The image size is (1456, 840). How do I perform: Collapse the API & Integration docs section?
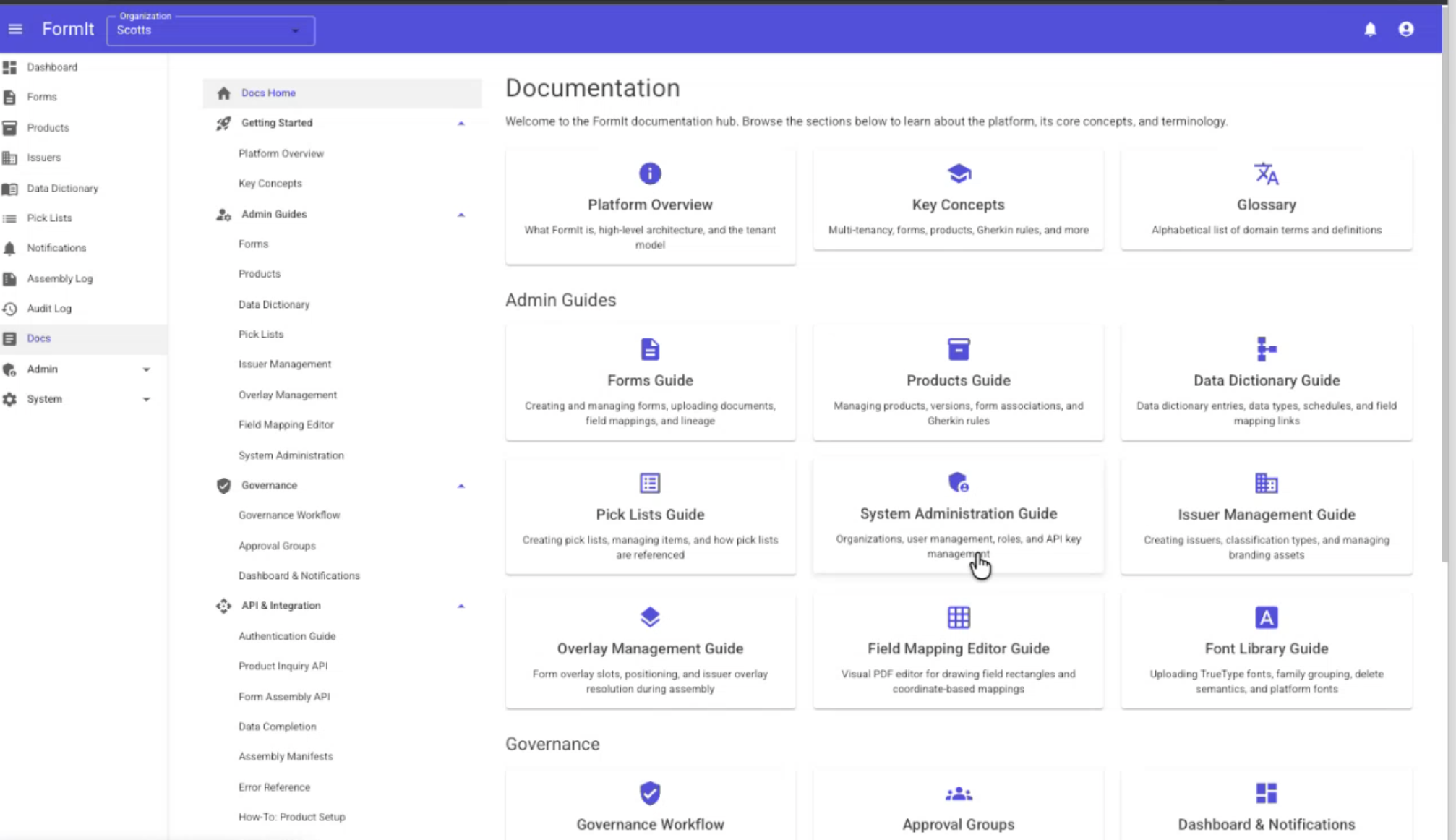461,606
